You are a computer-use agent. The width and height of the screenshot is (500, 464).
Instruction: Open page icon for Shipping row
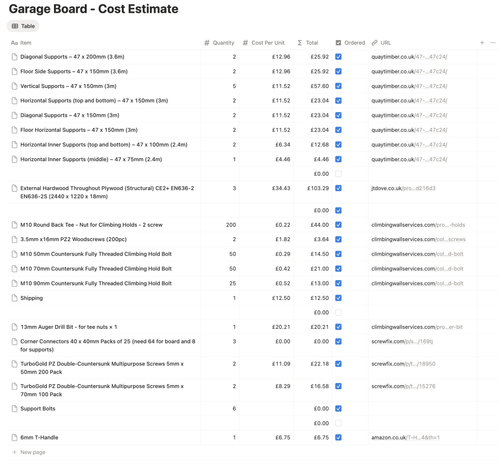[14, 298]
